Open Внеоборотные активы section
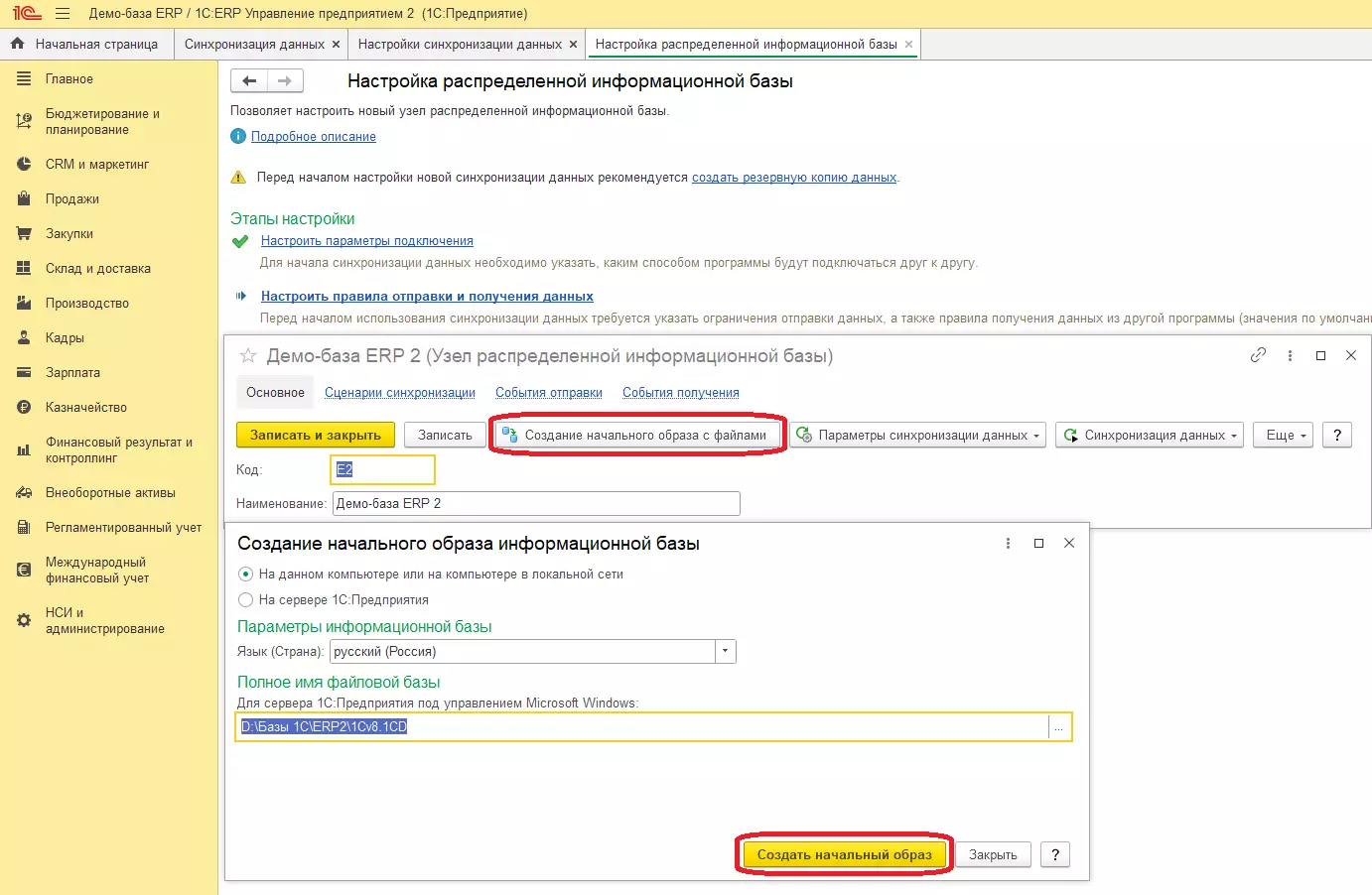This screenshot has width=1372, height=895. (x=109, y=493)
